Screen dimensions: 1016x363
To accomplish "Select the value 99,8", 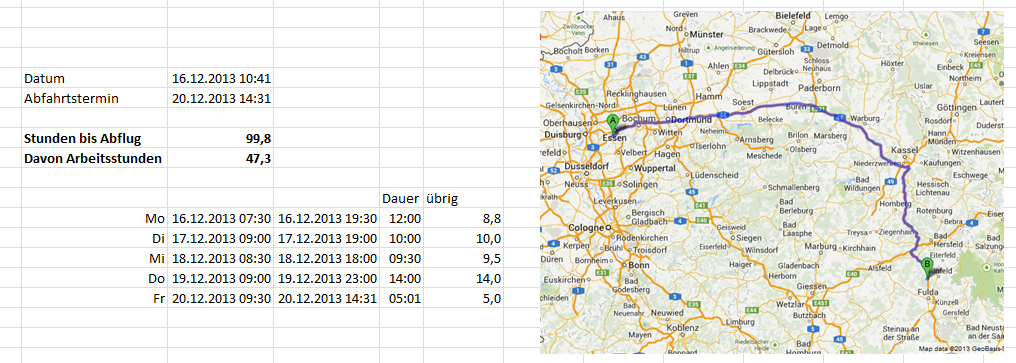I will pos(220,138).
